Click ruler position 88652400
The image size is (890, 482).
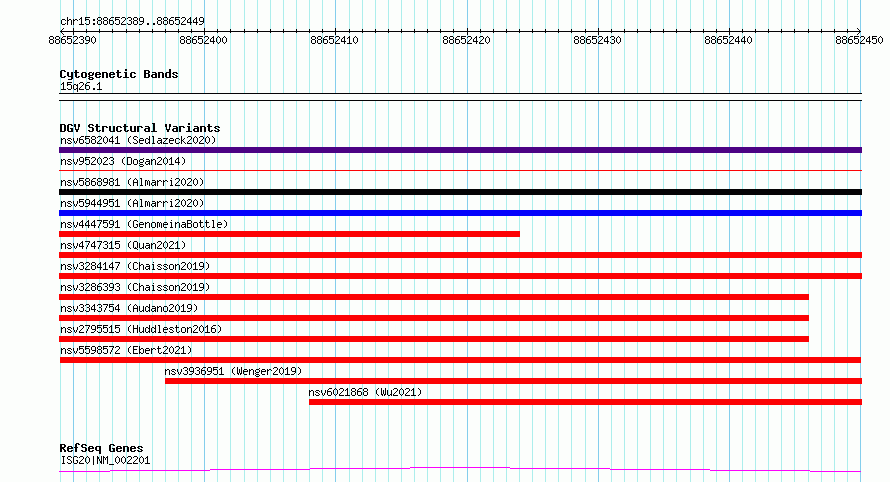pyautogui.click(x=203, y=40)
